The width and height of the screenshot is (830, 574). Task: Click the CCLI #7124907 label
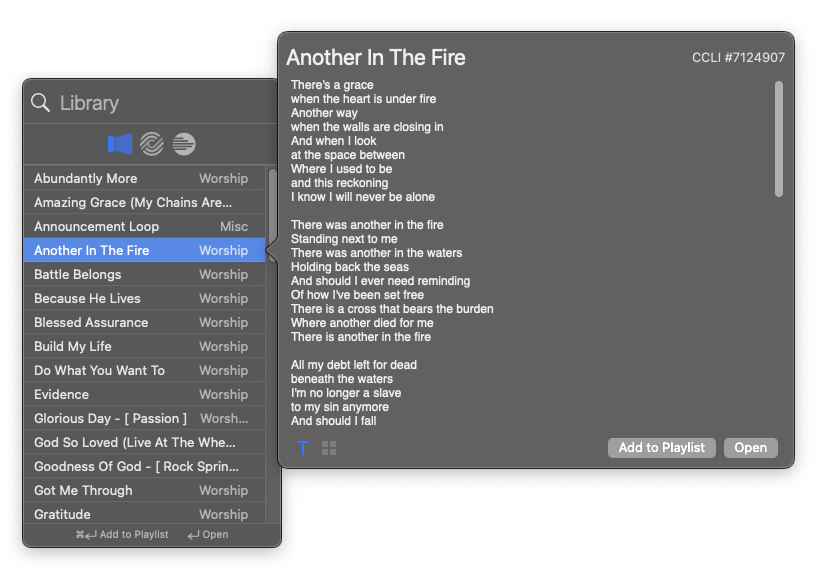(738, 58)
